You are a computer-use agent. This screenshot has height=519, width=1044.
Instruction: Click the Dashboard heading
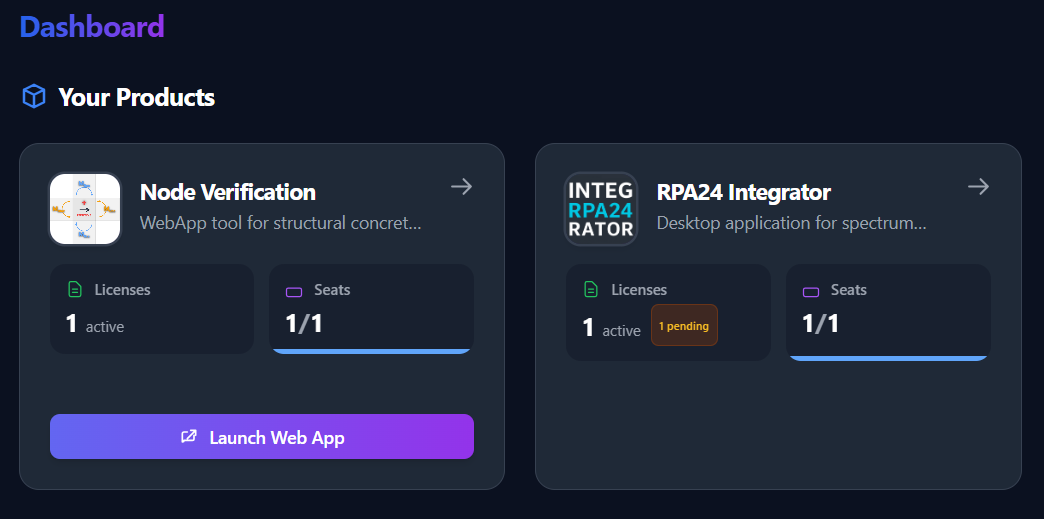(92, 26)
